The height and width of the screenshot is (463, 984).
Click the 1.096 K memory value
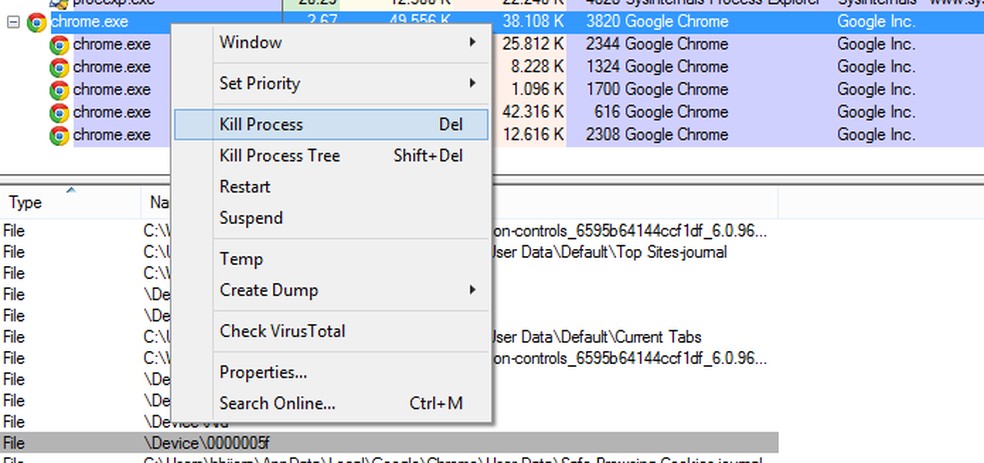point(537,90)
